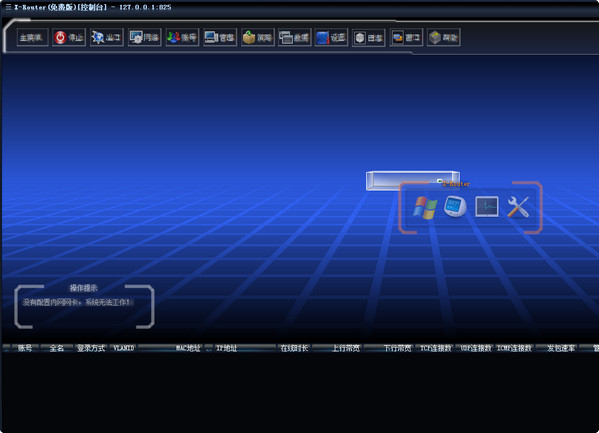Open the Help toolbar item
The height and width of the screenshot is (433, 599).
(x=444, y=37)
